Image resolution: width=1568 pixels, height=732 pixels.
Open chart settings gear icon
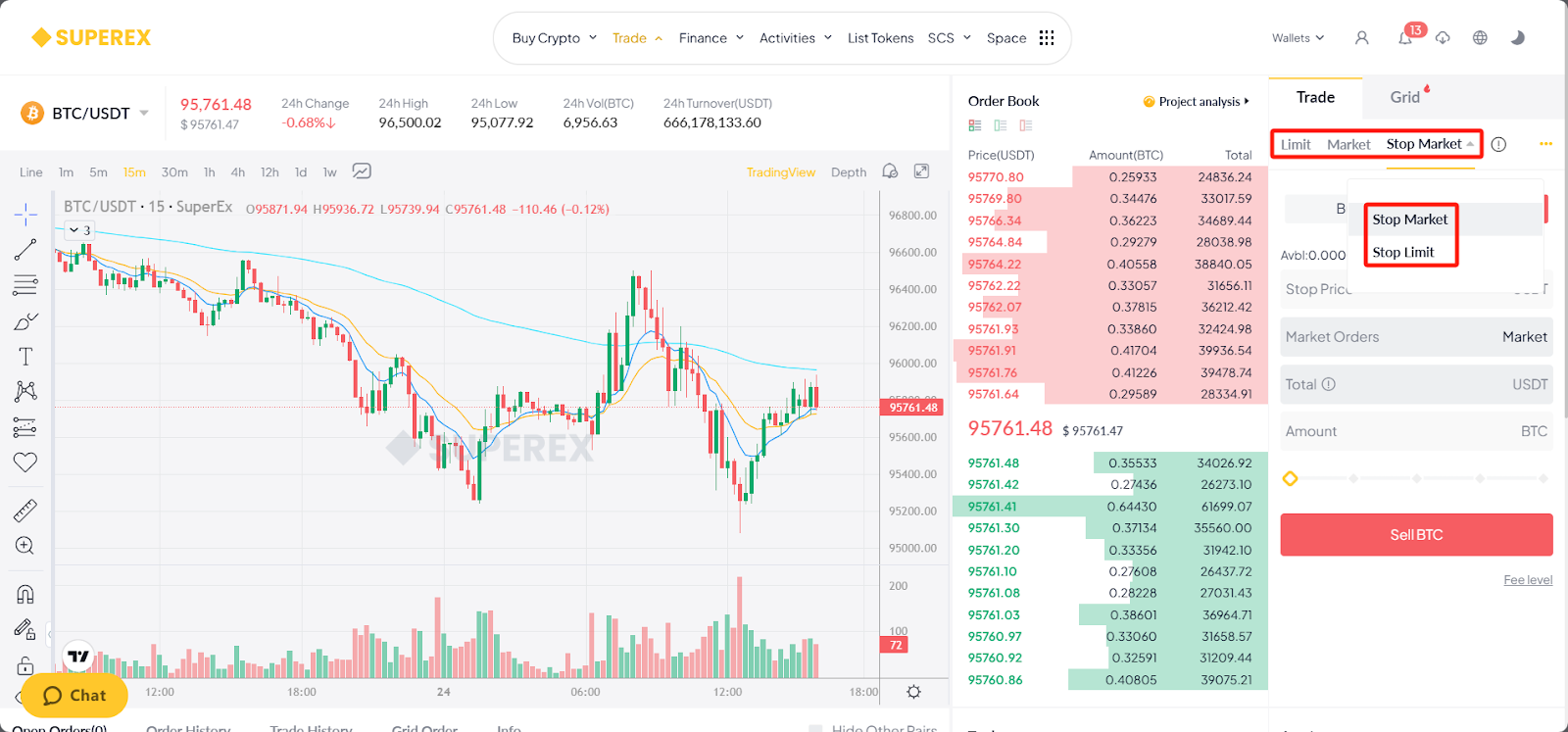[x=913, y=692]
